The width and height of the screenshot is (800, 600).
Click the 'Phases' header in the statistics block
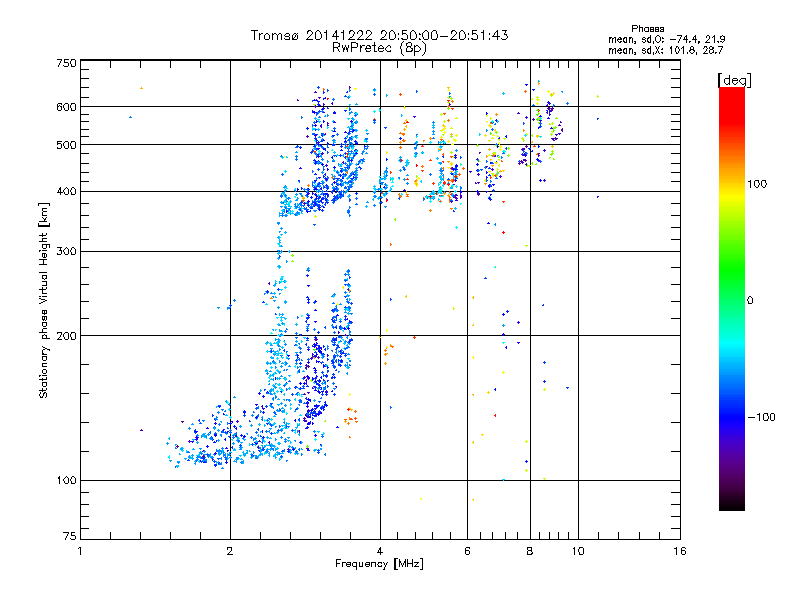pos(647,29)
